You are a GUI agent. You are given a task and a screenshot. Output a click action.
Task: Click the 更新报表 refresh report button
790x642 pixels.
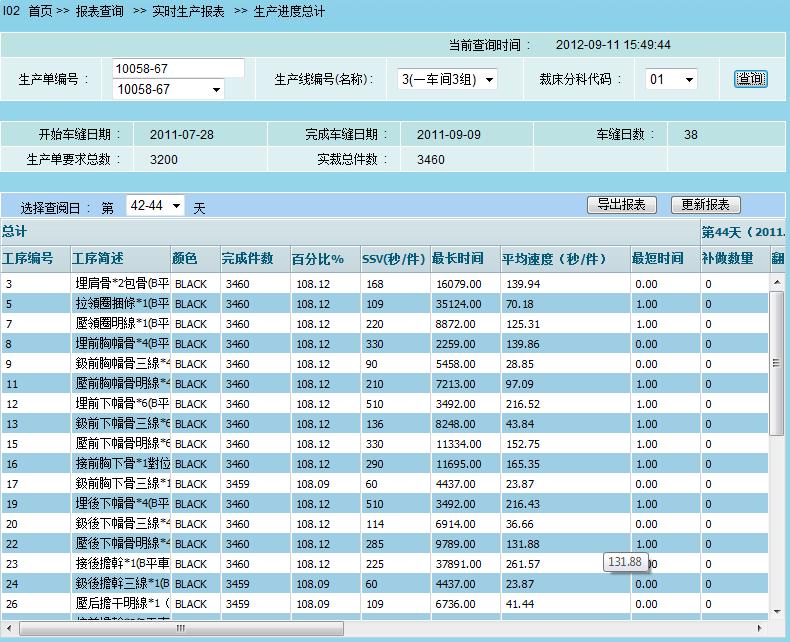pos(705,205)
